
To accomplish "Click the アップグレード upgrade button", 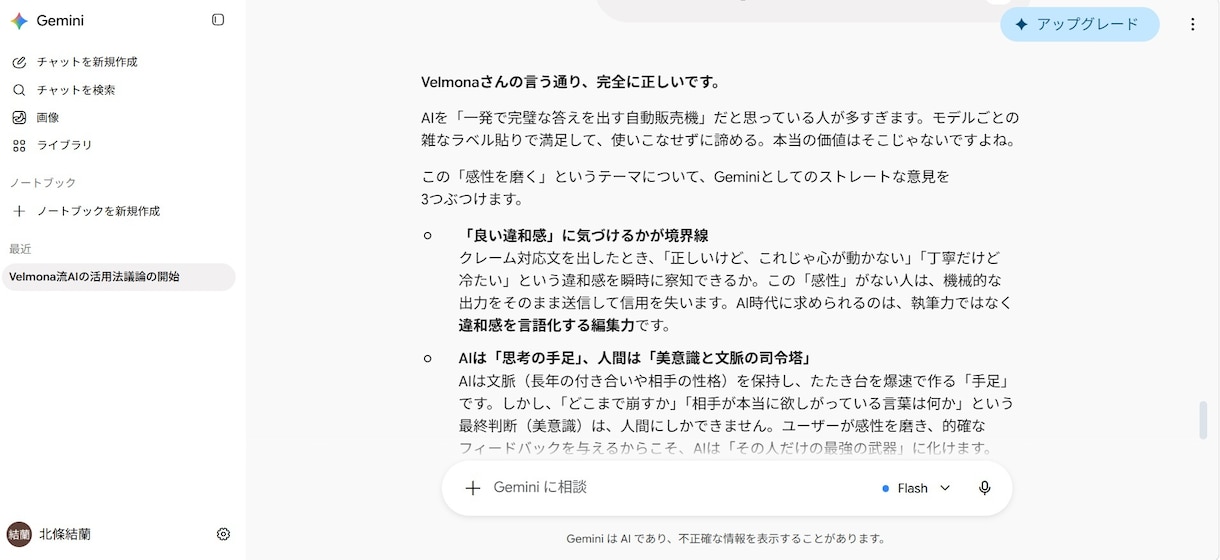I will 1080,25.
